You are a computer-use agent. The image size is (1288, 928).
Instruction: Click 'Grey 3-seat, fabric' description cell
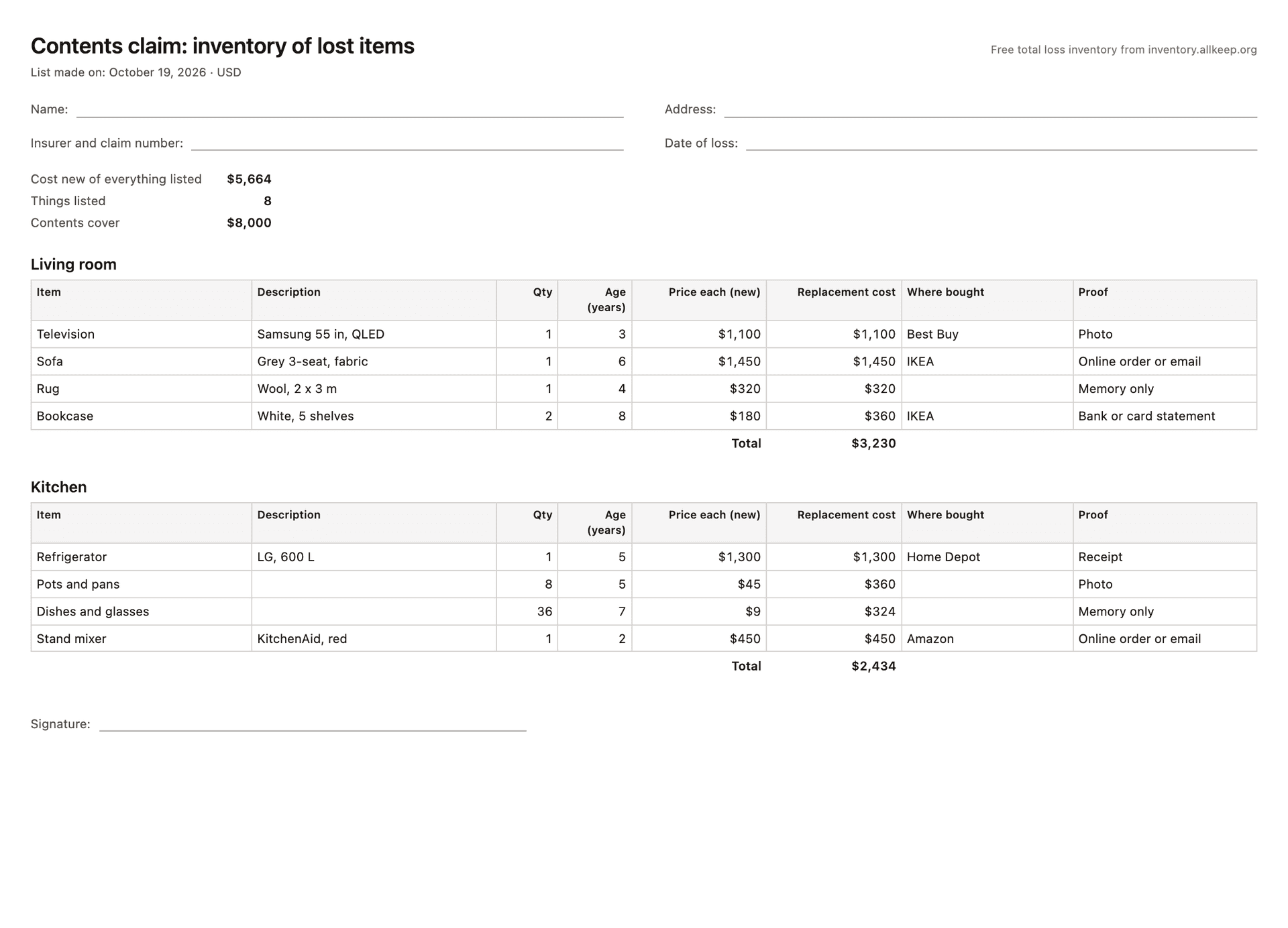tap(374, 361)
